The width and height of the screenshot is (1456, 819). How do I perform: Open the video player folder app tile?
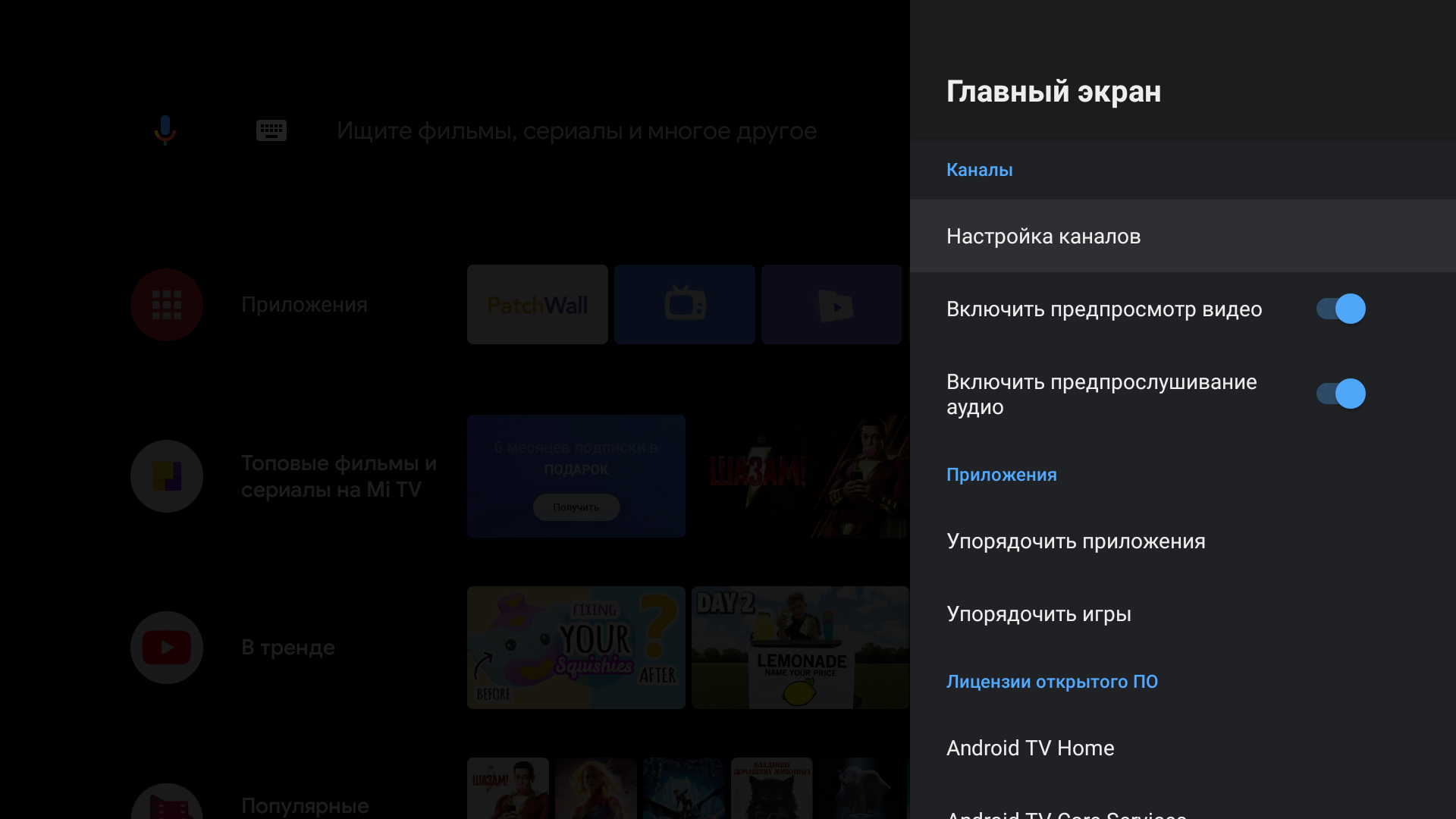tap(831, 305)
